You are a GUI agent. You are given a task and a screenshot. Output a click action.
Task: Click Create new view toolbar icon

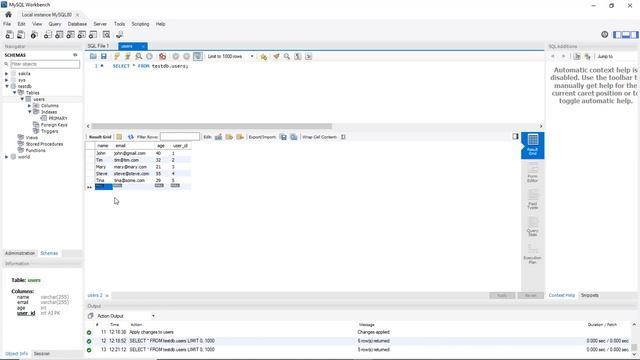click(x=71, y=35)
